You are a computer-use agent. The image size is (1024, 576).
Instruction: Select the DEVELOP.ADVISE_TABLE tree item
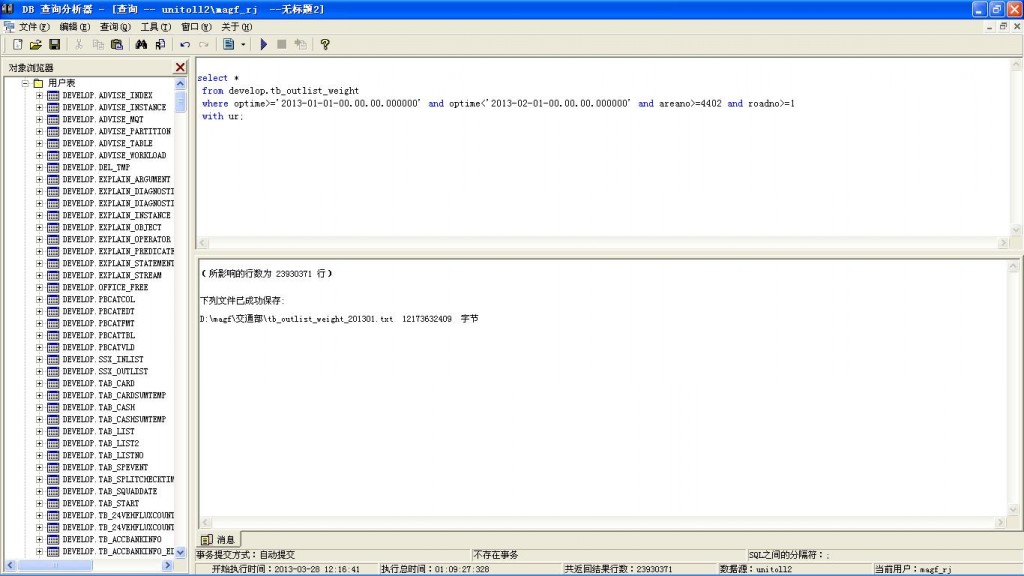[107, 143]
